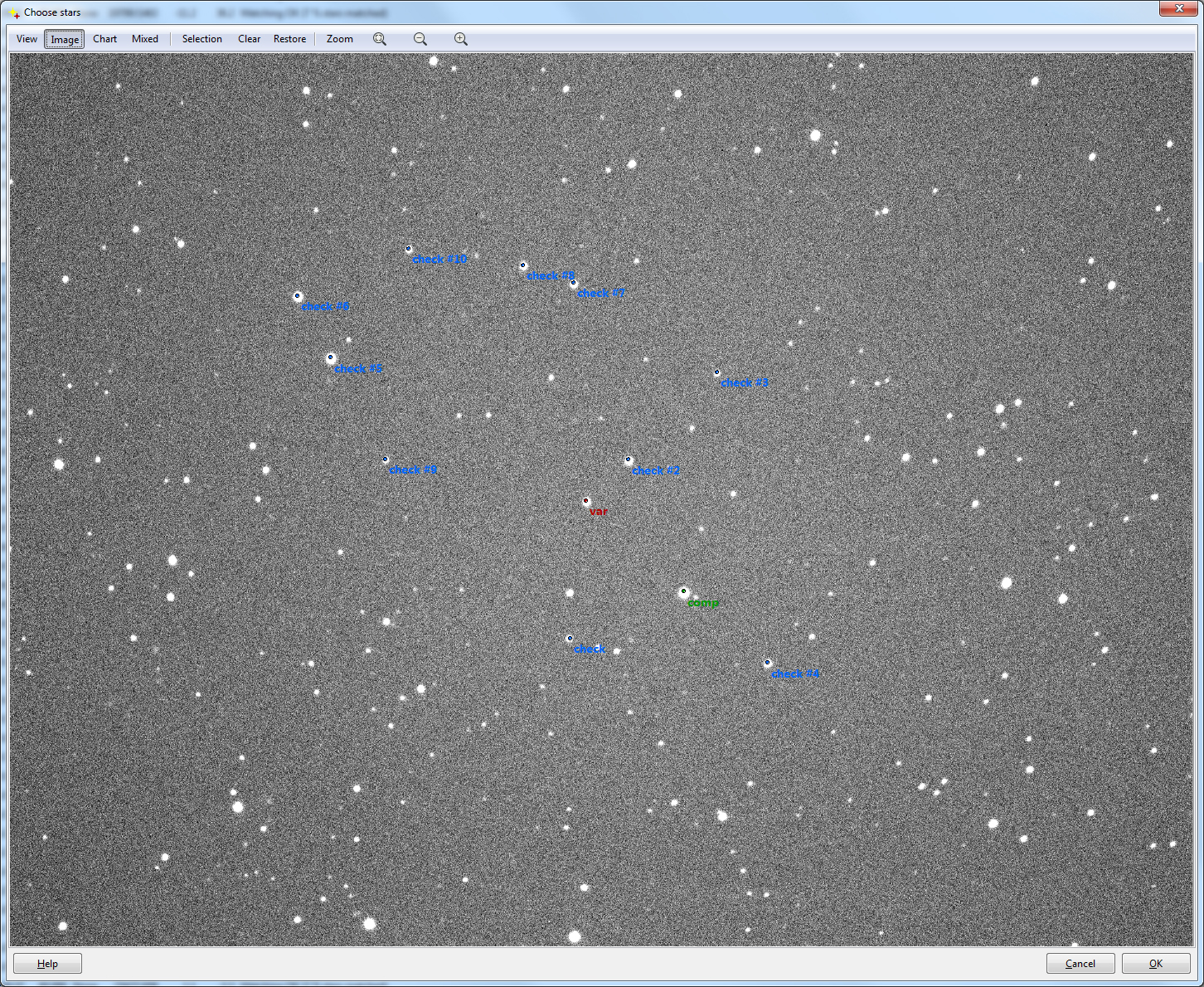The height and width of the screenshot is (987, 1204).
Task: Select the red var star marker
Action: click(x=585, y=501)
